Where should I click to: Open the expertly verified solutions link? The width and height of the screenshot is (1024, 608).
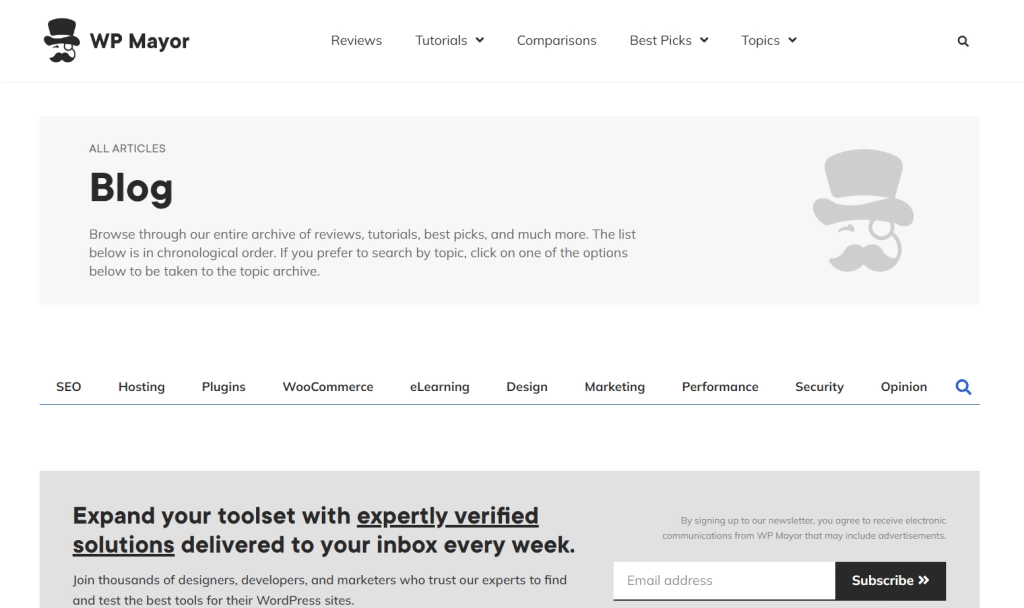click(x=447, y=516)
